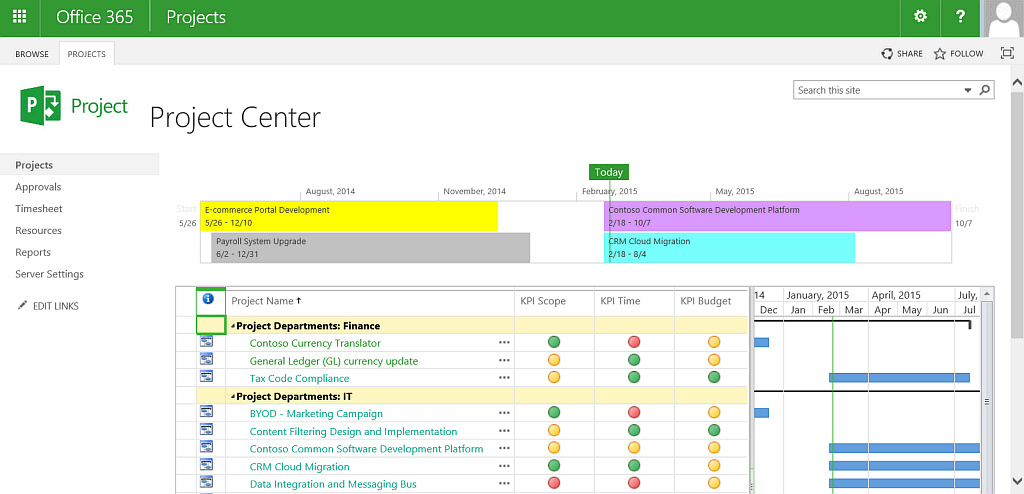This screenshot has width=1024, height=494.
Task: Click project icon beside Content Filtering Design
Action: 207,429
